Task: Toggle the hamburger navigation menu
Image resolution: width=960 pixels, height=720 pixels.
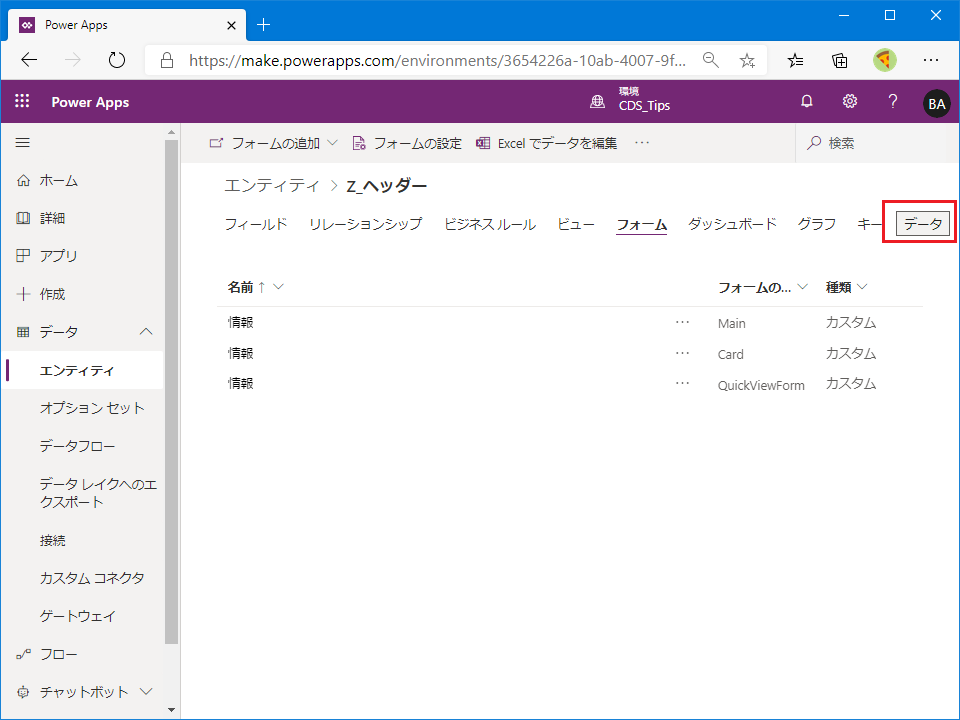Action: pyautogui.click(x=23, y=143)
